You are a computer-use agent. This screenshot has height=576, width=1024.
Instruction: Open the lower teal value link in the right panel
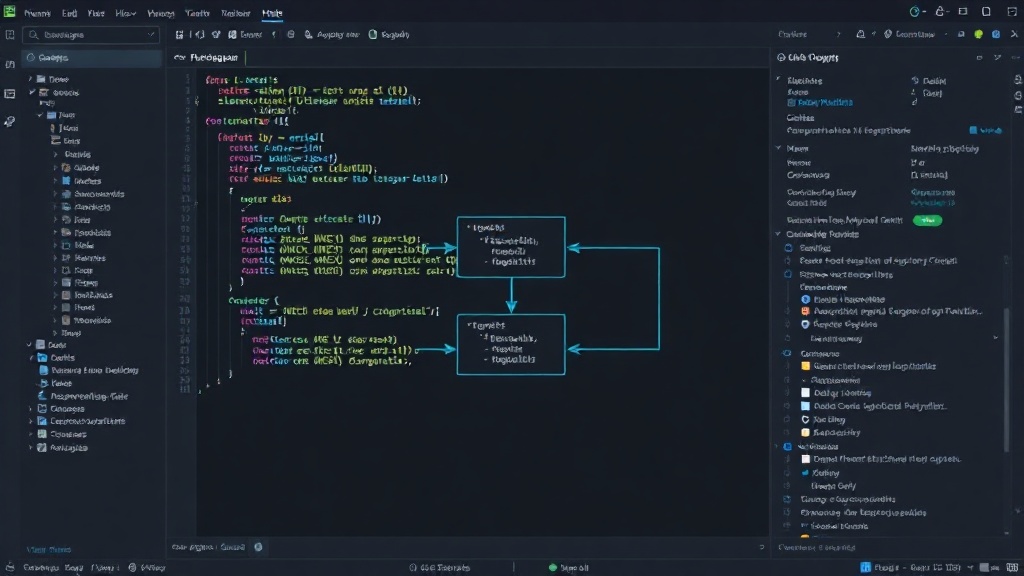pyautogui.click(x=933, y=203)
